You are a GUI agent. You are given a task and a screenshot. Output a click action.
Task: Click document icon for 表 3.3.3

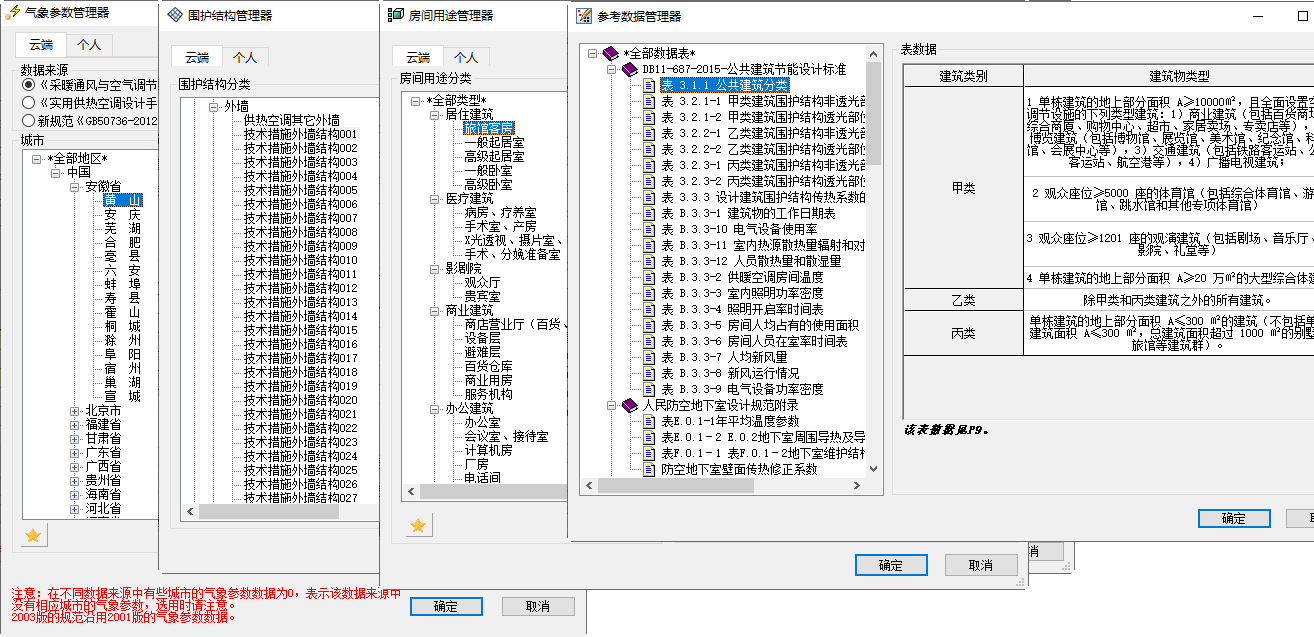[649, 198]
